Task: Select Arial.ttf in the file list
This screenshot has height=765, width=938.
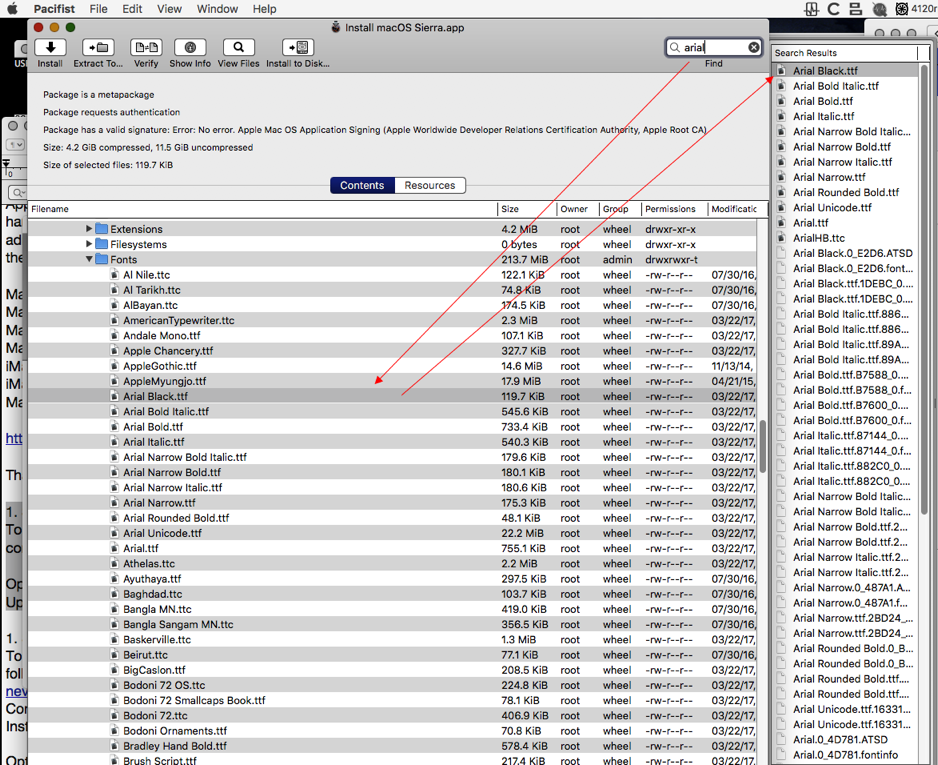Action: 141,548
